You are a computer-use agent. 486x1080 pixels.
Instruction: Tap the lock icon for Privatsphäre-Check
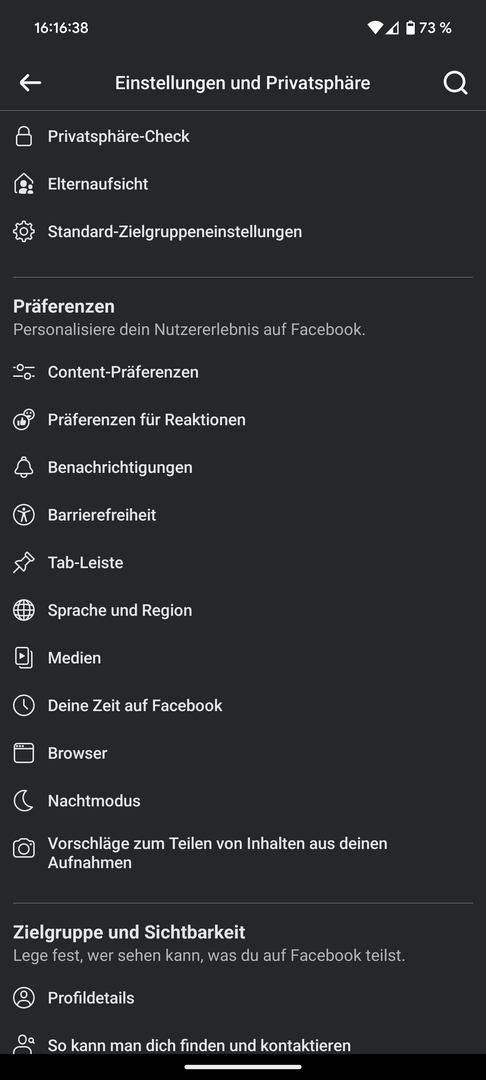[x=24, y=136]
